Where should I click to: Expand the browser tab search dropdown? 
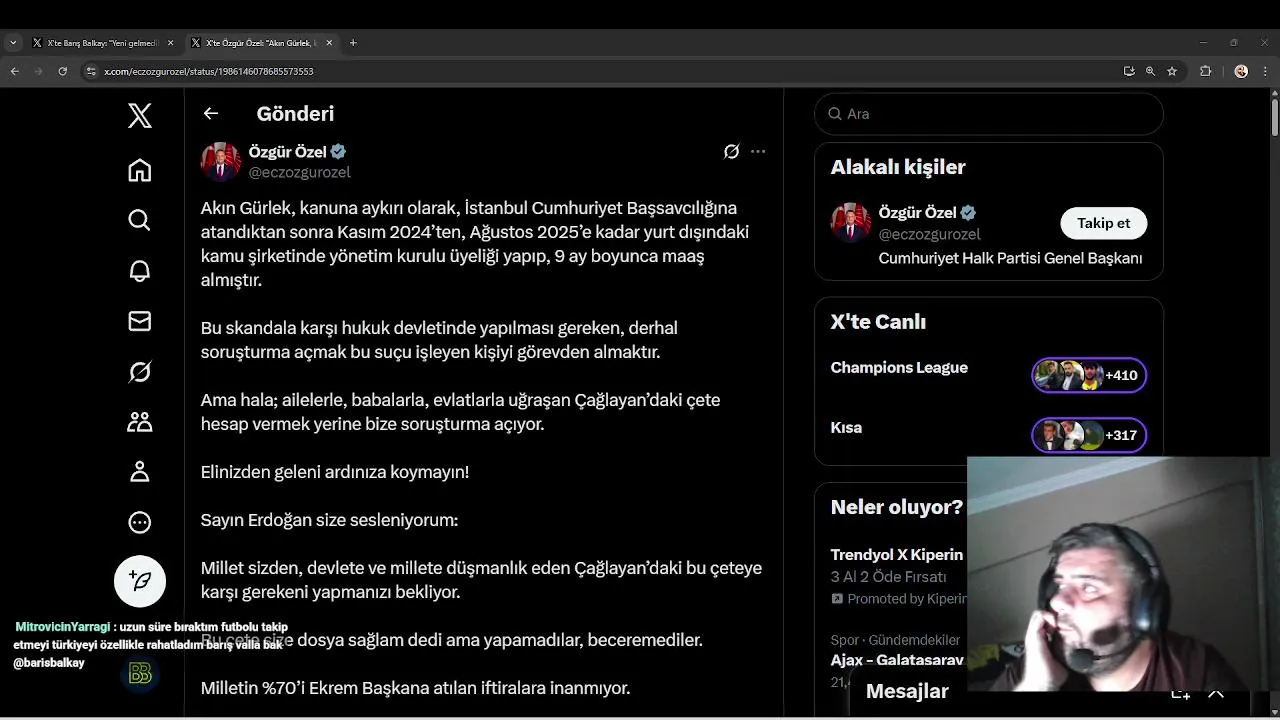click(13, 43)
